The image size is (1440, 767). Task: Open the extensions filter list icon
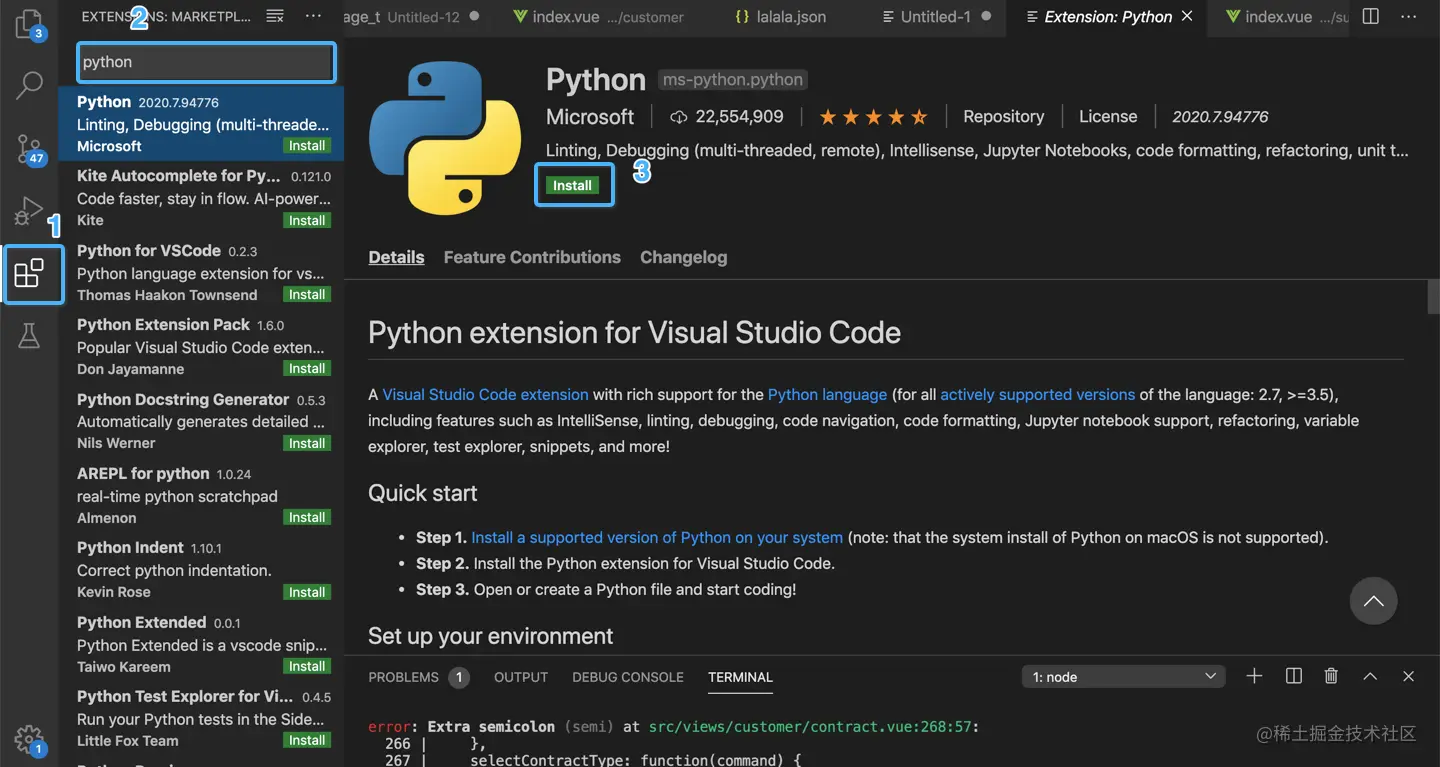pyautogui.click(x=275, y=17)
